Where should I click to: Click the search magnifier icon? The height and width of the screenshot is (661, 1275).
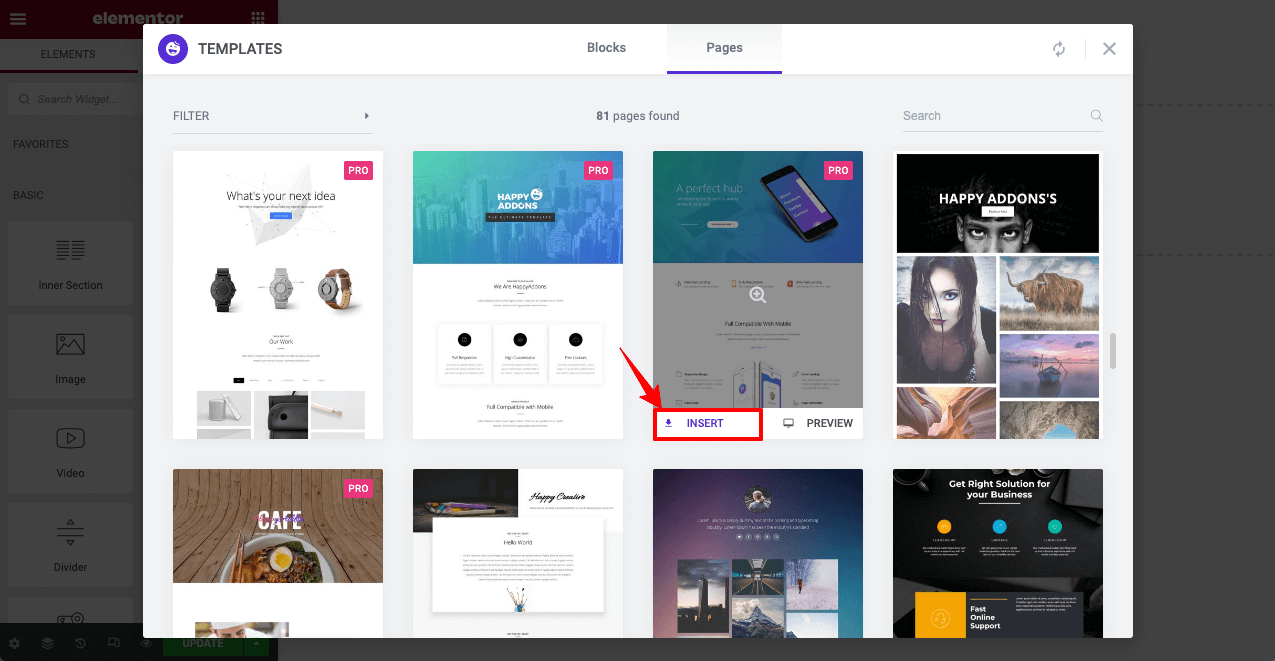pyautogui.click(x=1096, y=116)
